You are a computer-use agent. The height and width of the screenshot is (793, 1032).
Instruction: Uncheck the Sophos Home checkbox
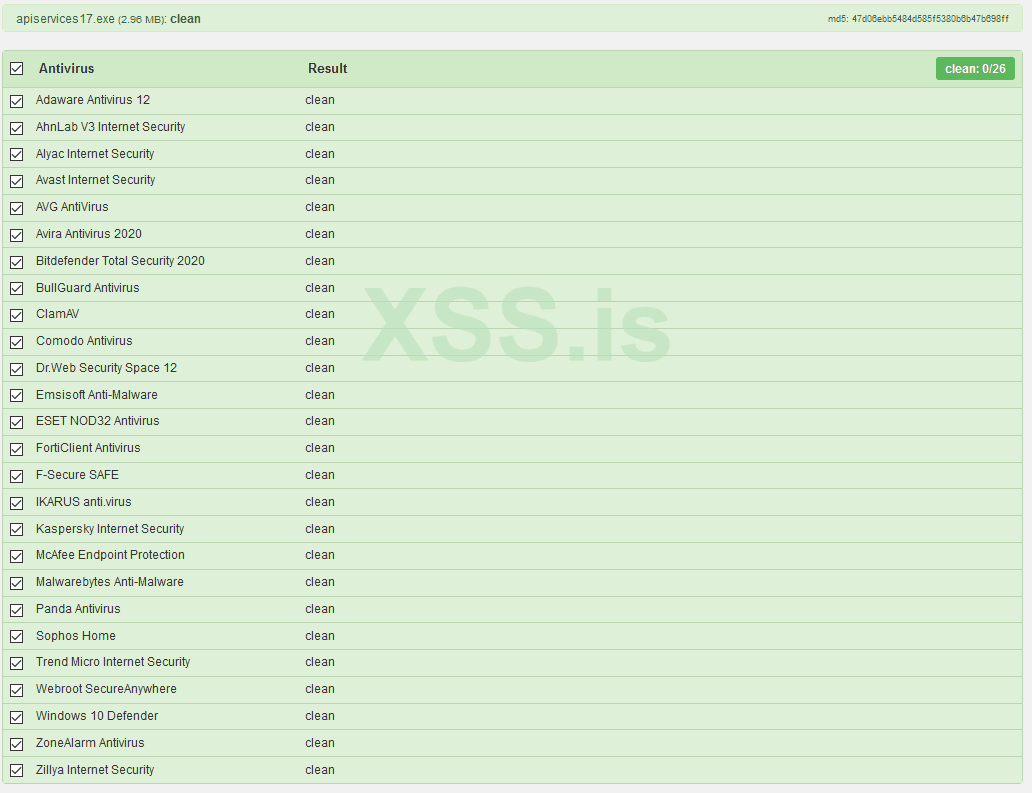pyautogui.click(x=16, y=637)
